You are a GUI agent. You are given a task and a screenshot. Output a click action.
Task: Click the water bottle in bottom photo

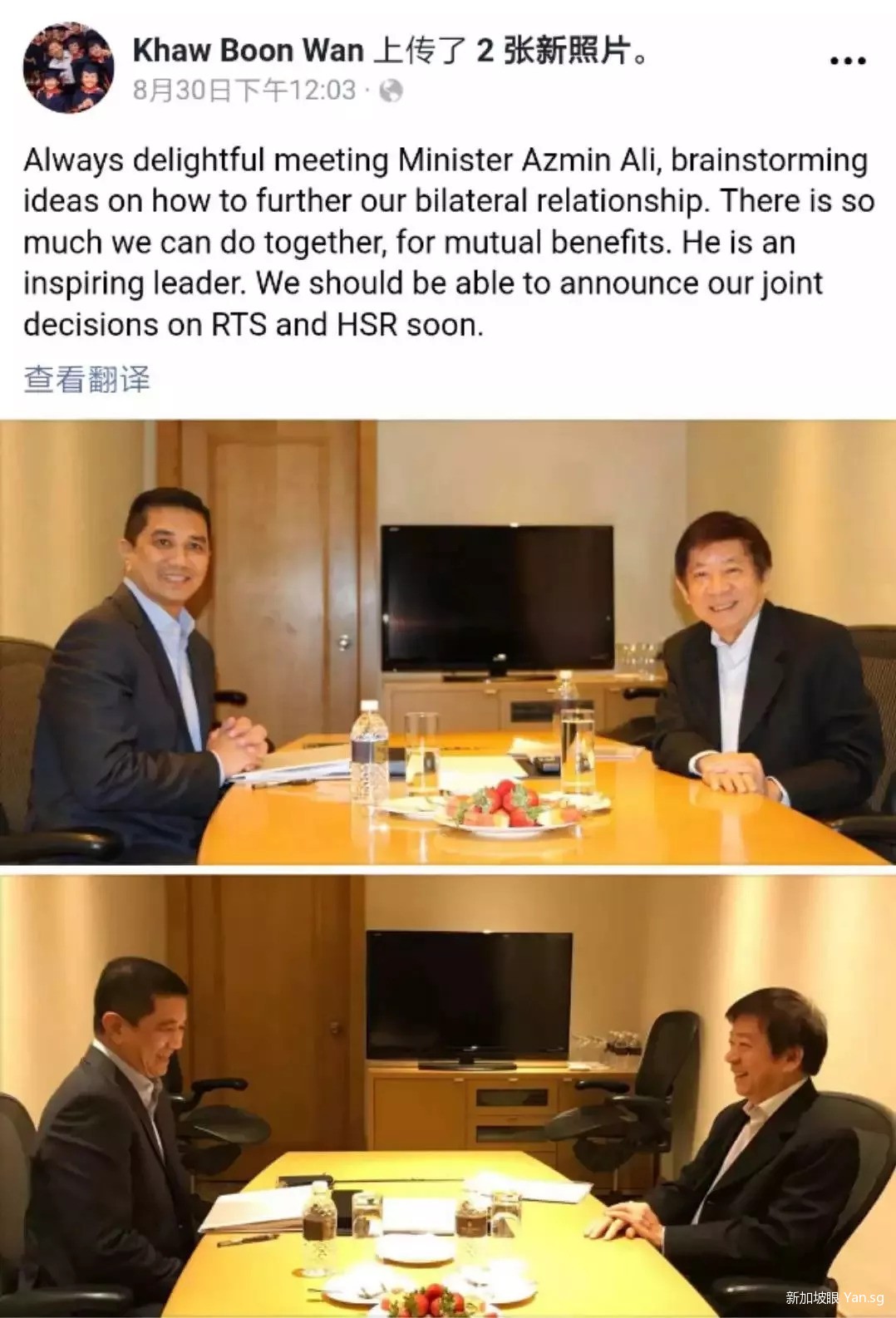[x=317, y=1228]
